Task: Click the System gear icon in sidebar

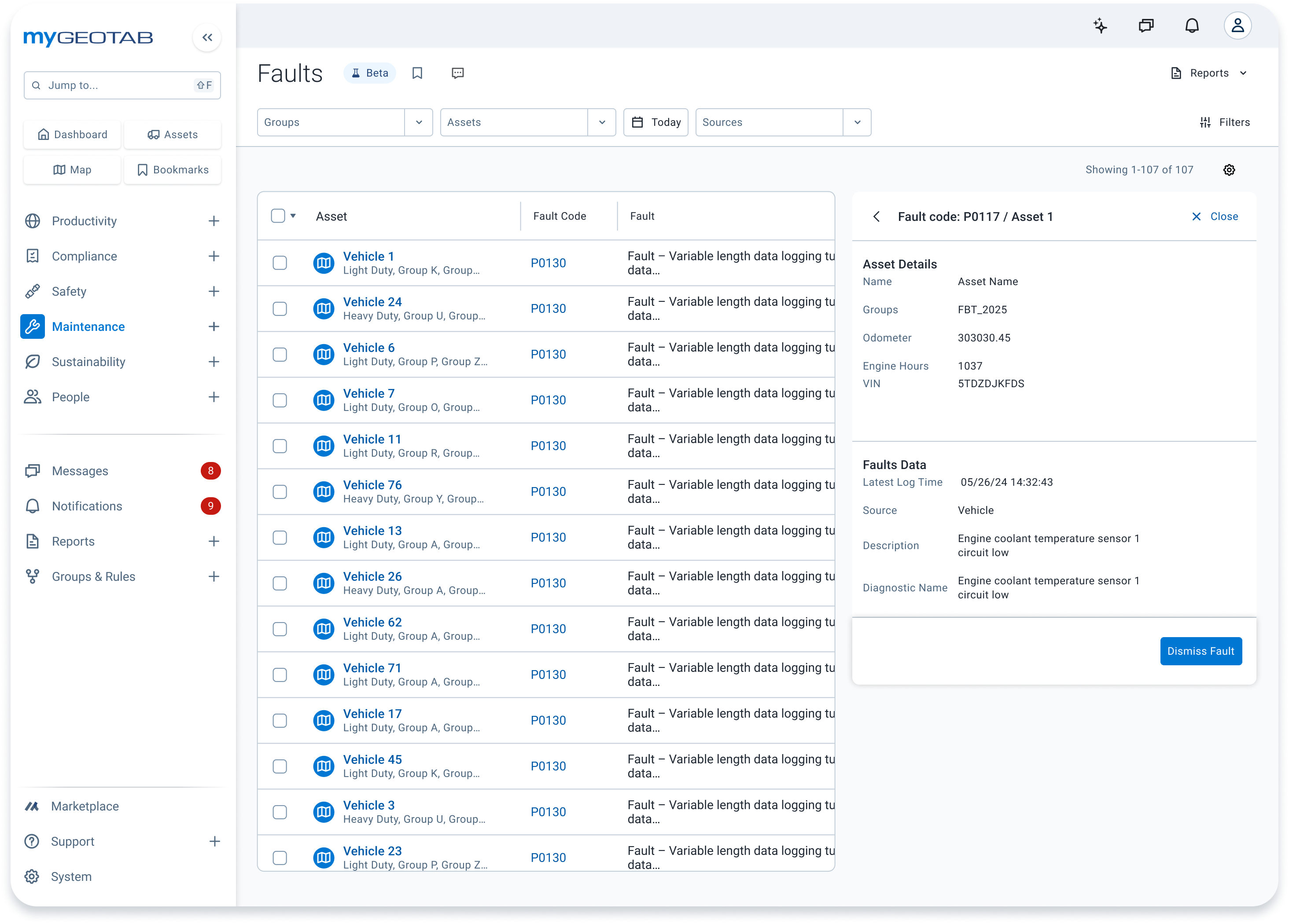Action: tap(32, 877)
